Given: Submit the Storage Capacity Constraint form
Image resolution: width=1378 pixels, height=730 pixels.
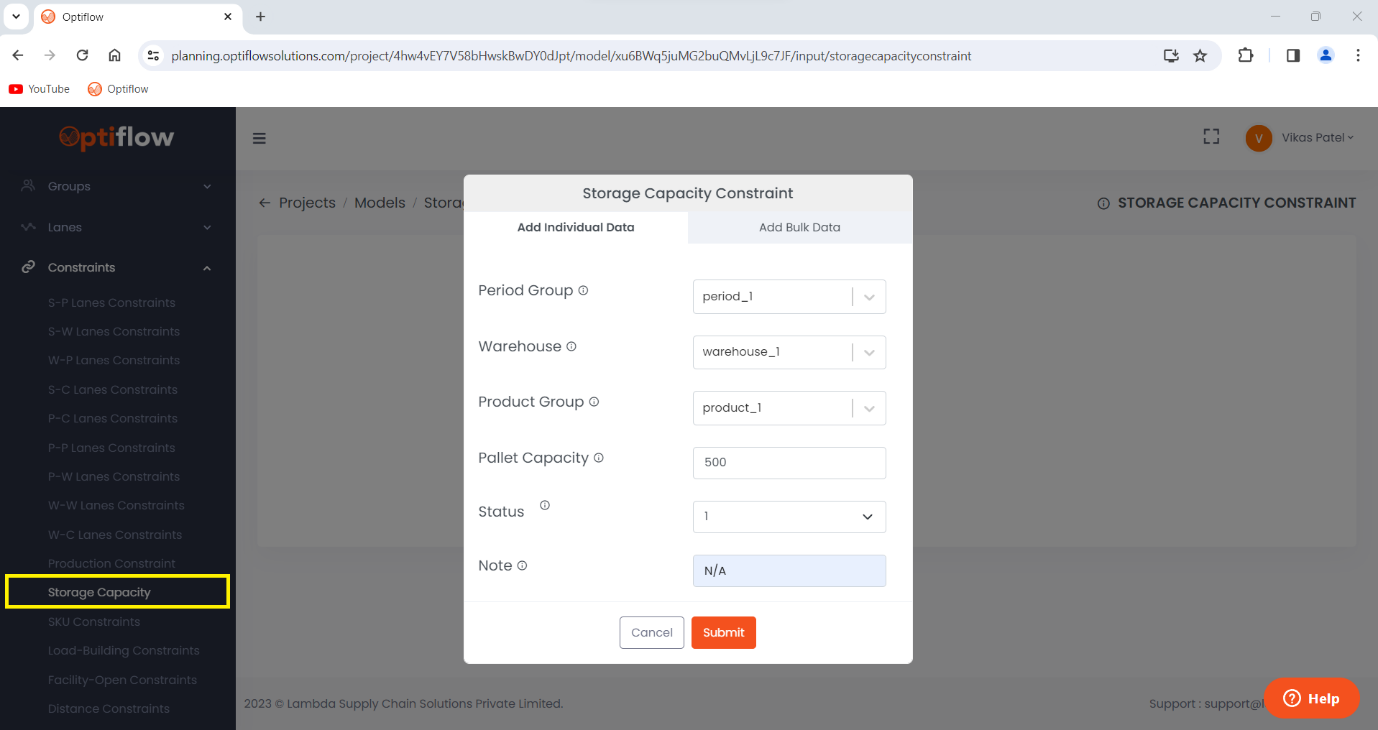Looking at the screenshot, I should (x=723, y=632).
